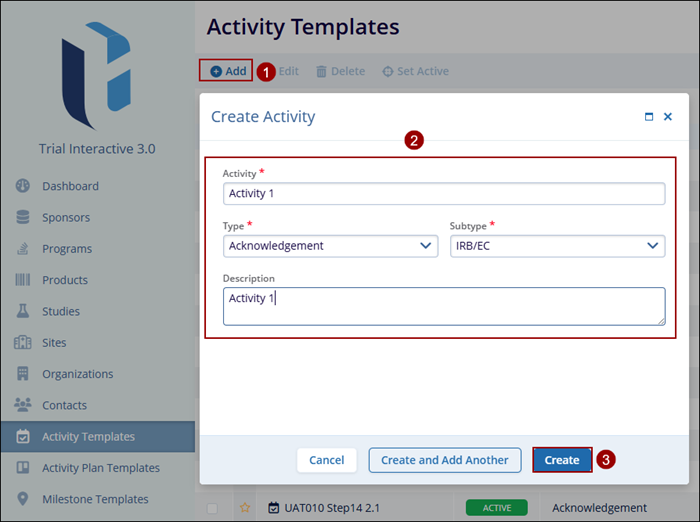Viewport: 700px width, 522px height.
Task: Click Create and Add Another
Action: coord(444,460)
